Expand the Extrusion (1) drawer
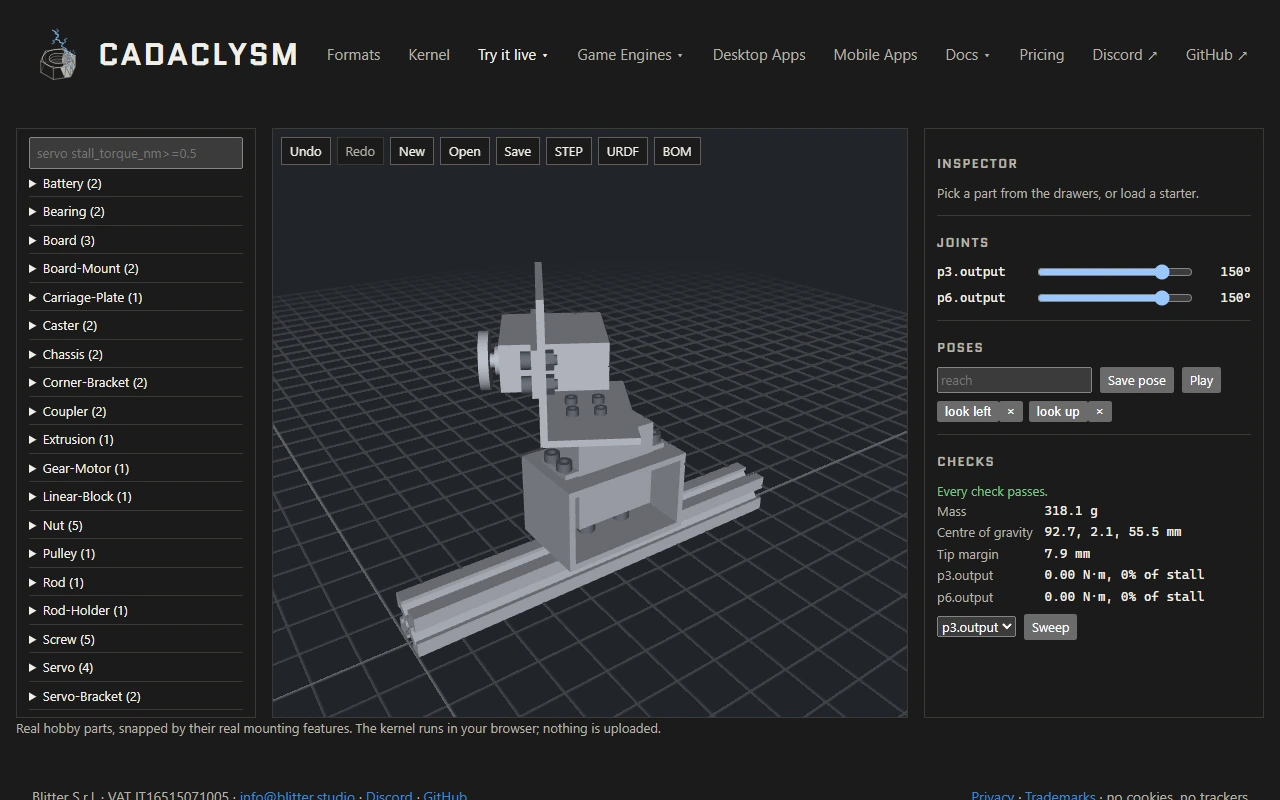This screenshot has width=1280, height=800. click(x=136, y=439)
